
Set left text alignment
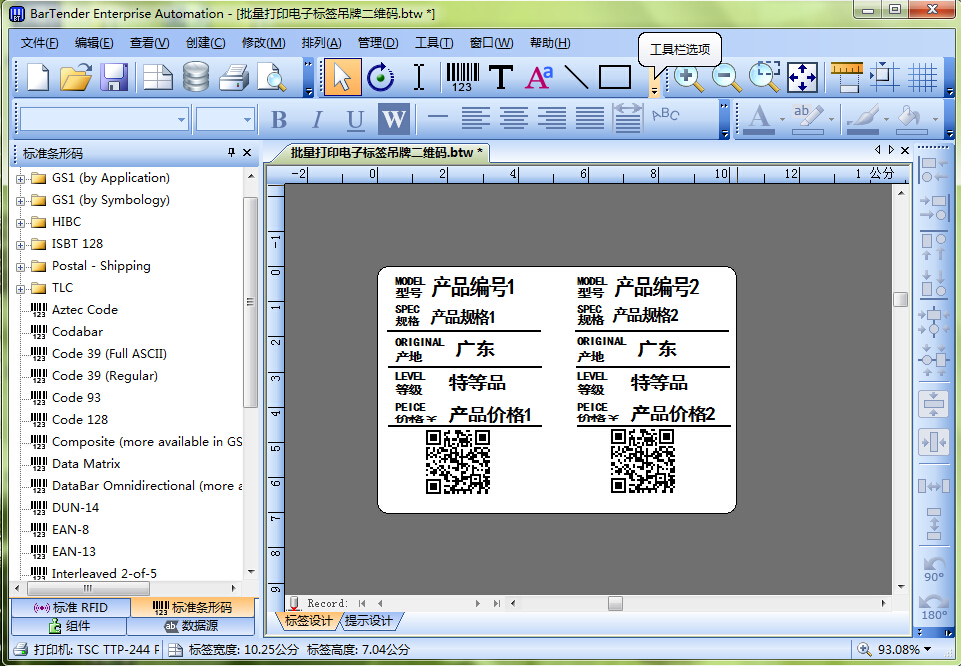[476, 118]
